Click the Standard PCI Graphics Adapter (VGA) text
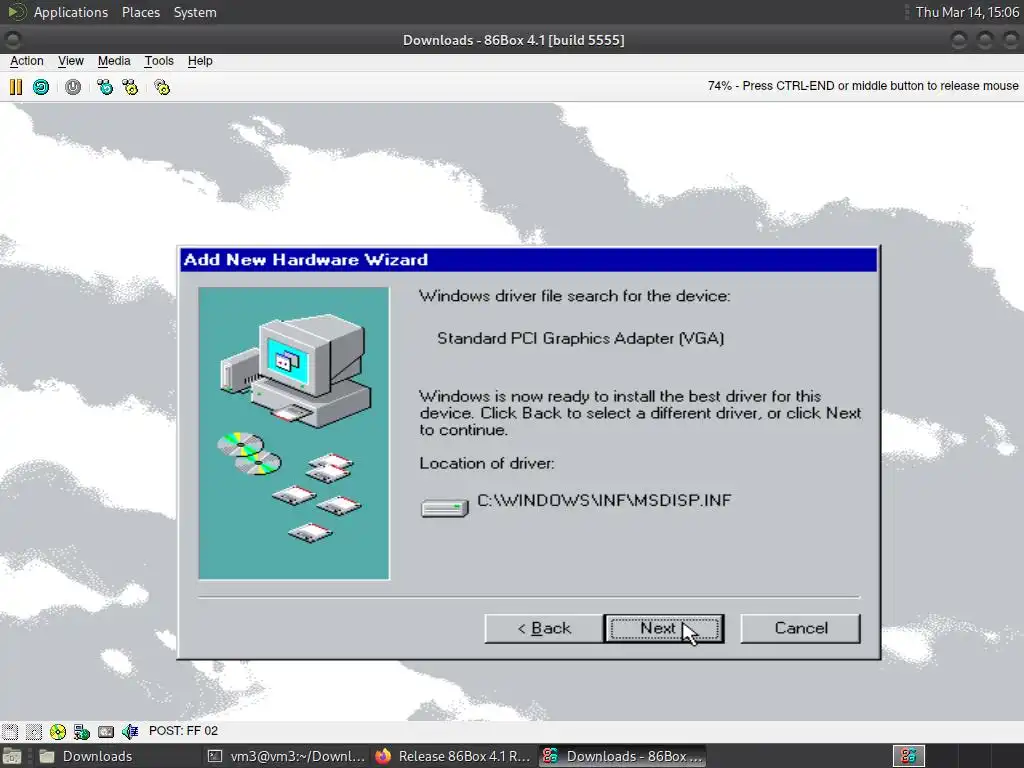This screenshot has width=1024, height=768. [581, 338]
